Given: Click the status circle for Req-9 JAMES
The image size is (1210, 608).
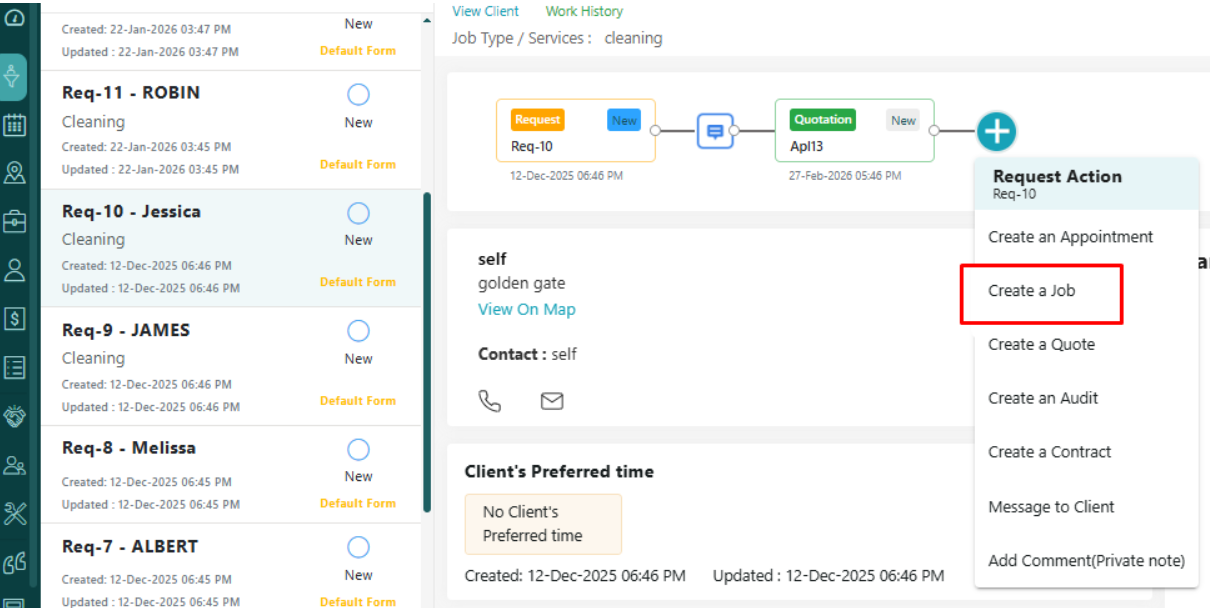Looking at the screenshot, I should tap(358, 331).
